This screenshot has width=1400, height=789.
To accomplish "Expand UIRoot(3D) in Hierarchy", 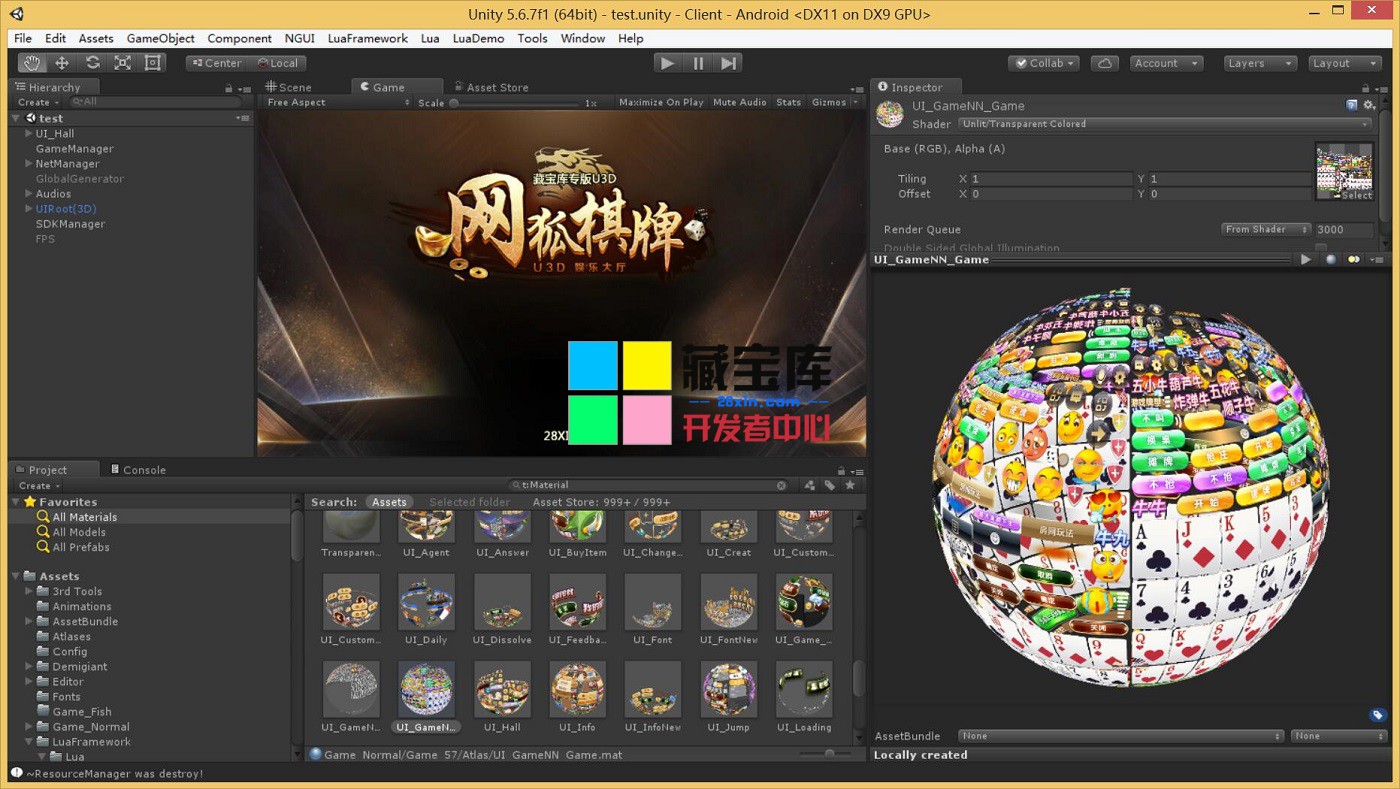I will tap(28, 208).
